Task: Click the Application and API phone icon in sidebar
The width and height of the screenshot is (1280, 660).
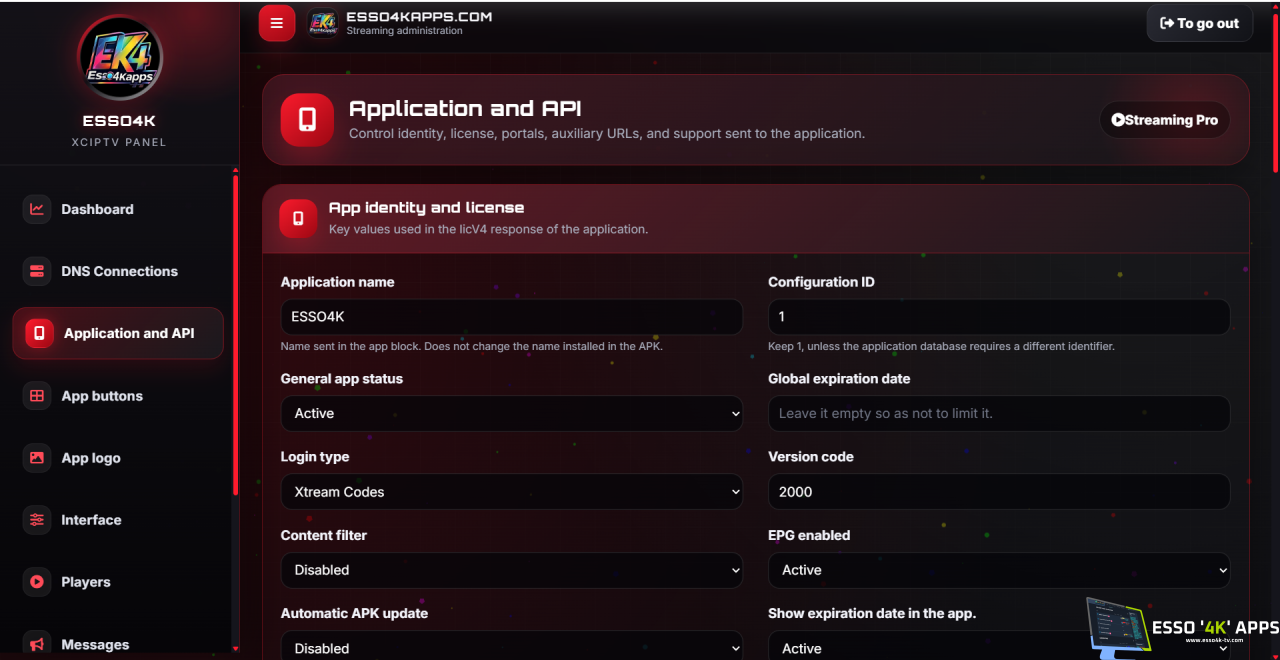Action: pyautogui.click(x=39, y=333)
